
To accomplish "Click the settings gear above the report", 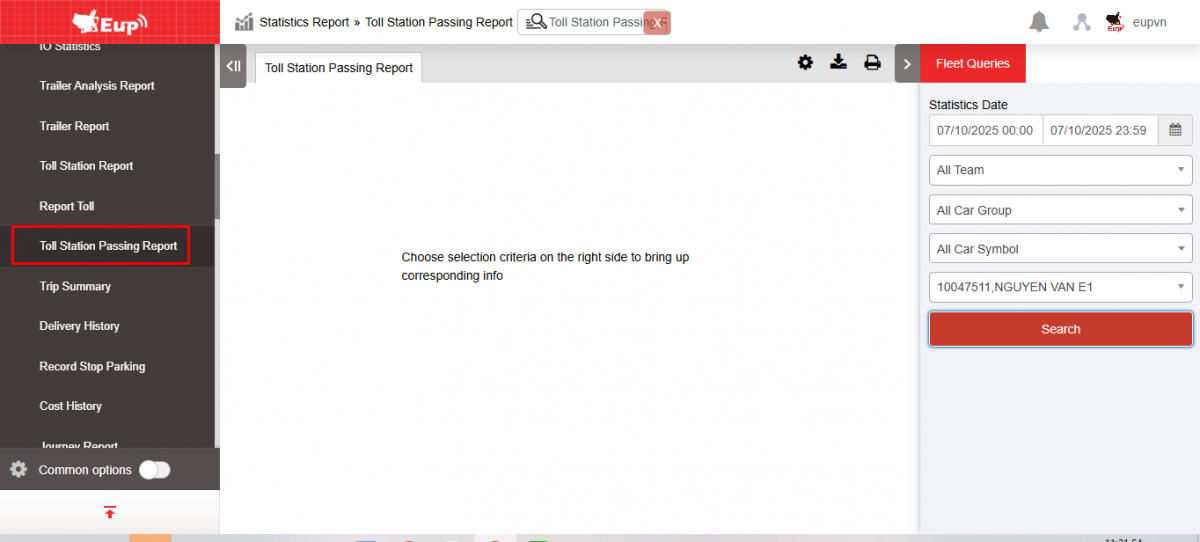I will [x=805, y=63].
